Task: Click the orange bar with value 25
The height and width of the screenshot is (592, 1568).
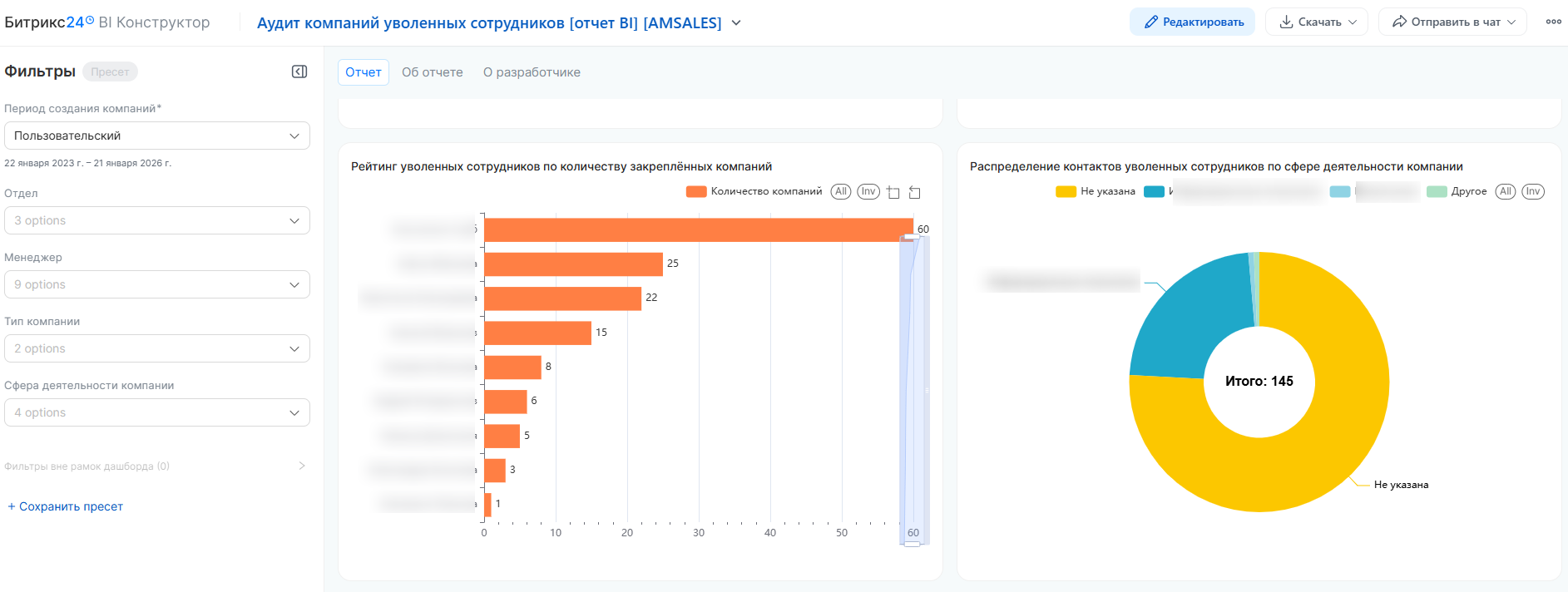Action: pyautogui.click(x=573, y=264)
